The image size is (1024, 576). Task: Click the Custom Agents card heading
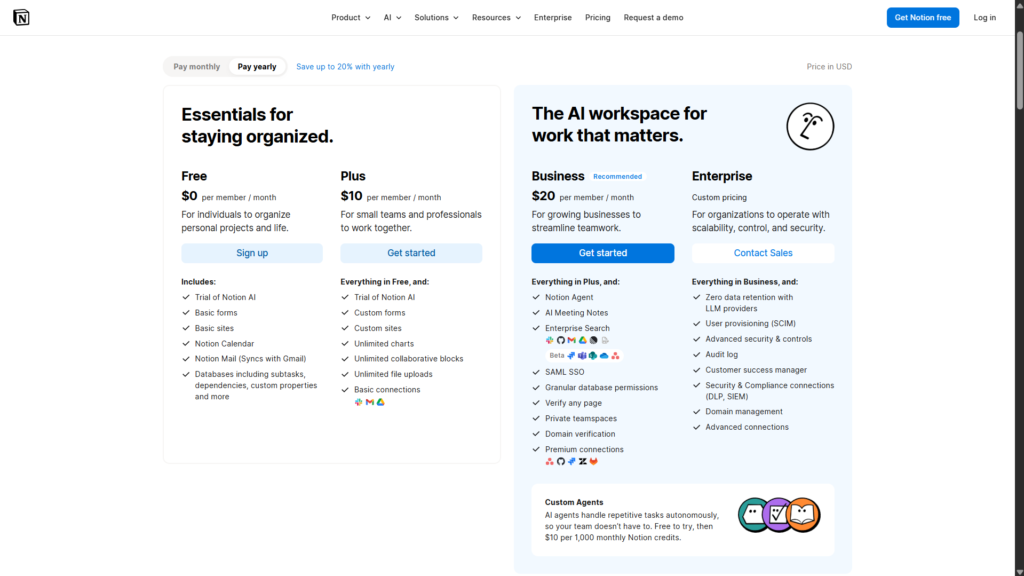(x=574, y=502)
